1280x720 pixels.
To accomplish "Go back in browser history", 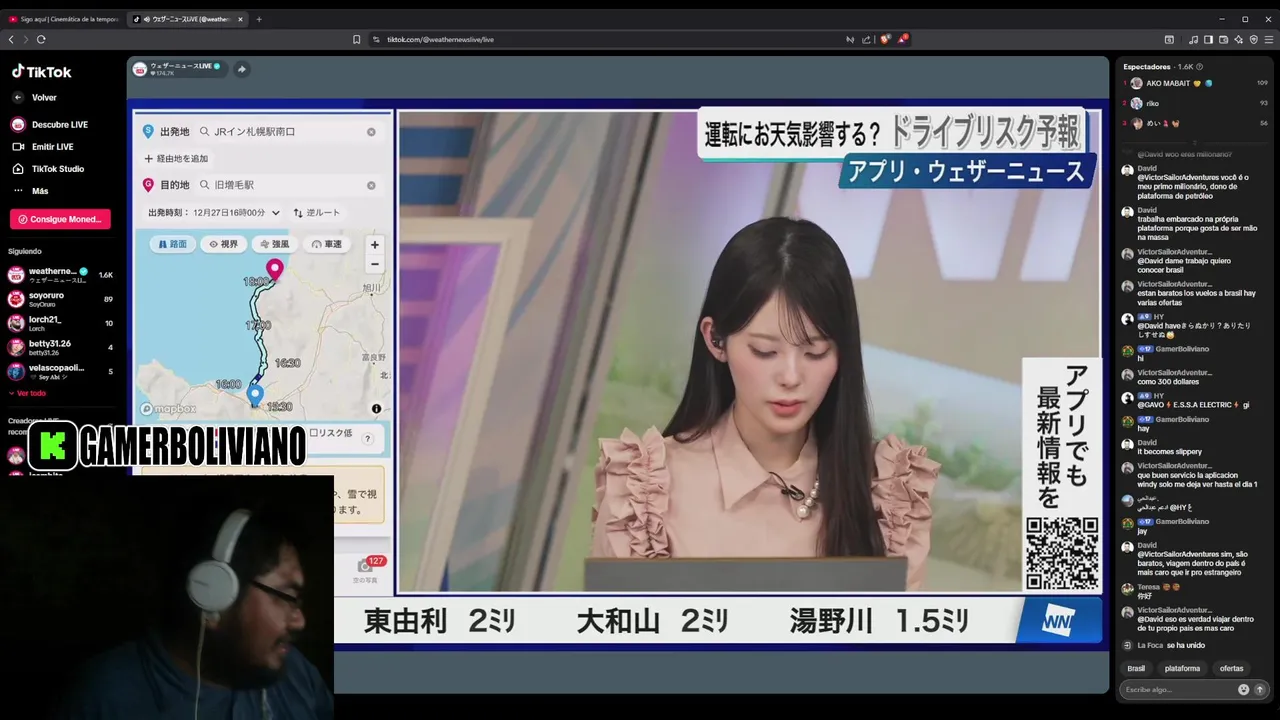I will point(11,39).
